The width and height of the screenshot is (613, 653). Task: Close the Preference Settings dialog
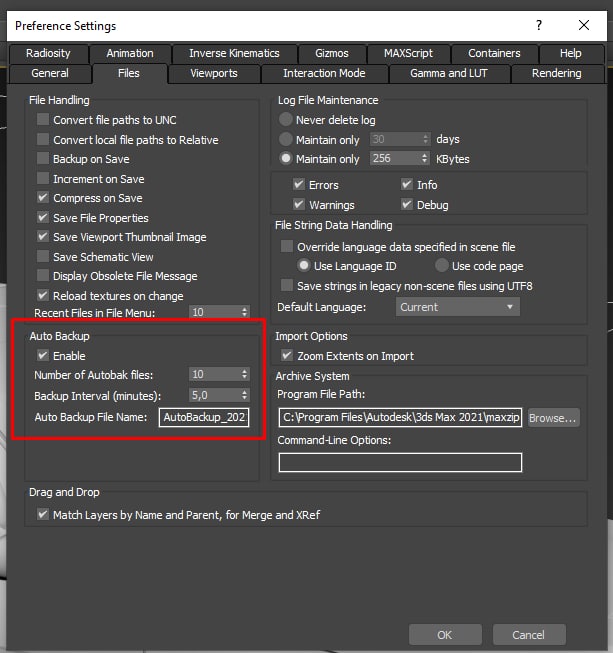[x=584, y=25]
